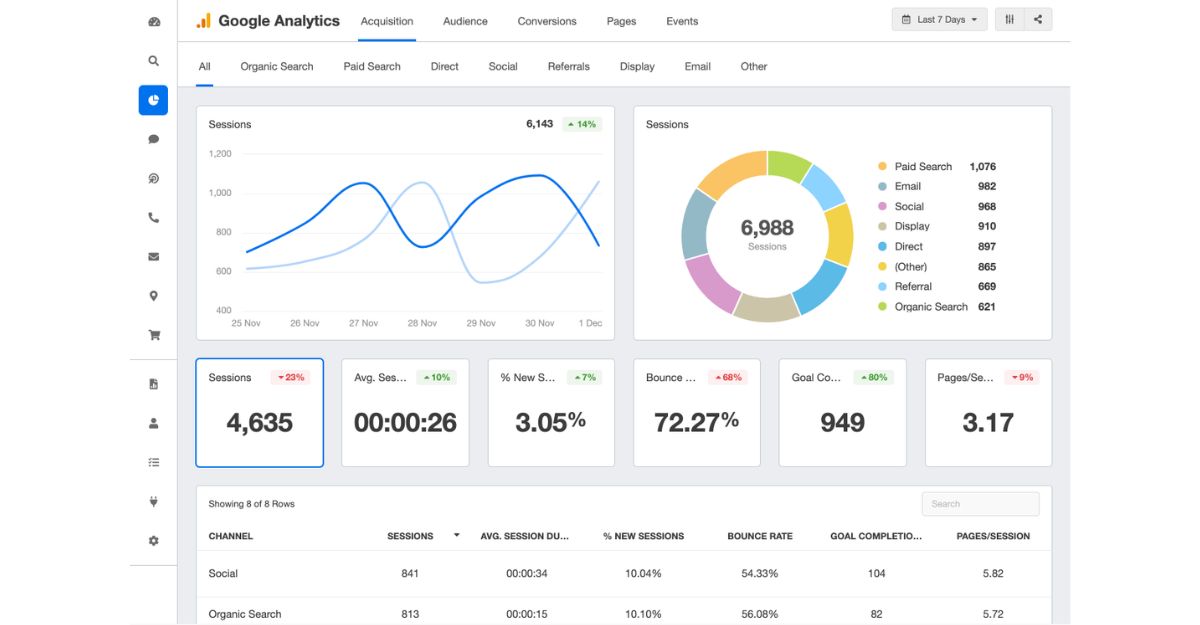Click the Email legend color dot
Viewport: 1200px width, 625px height.
pyautogui.click(x=882, y=186)
